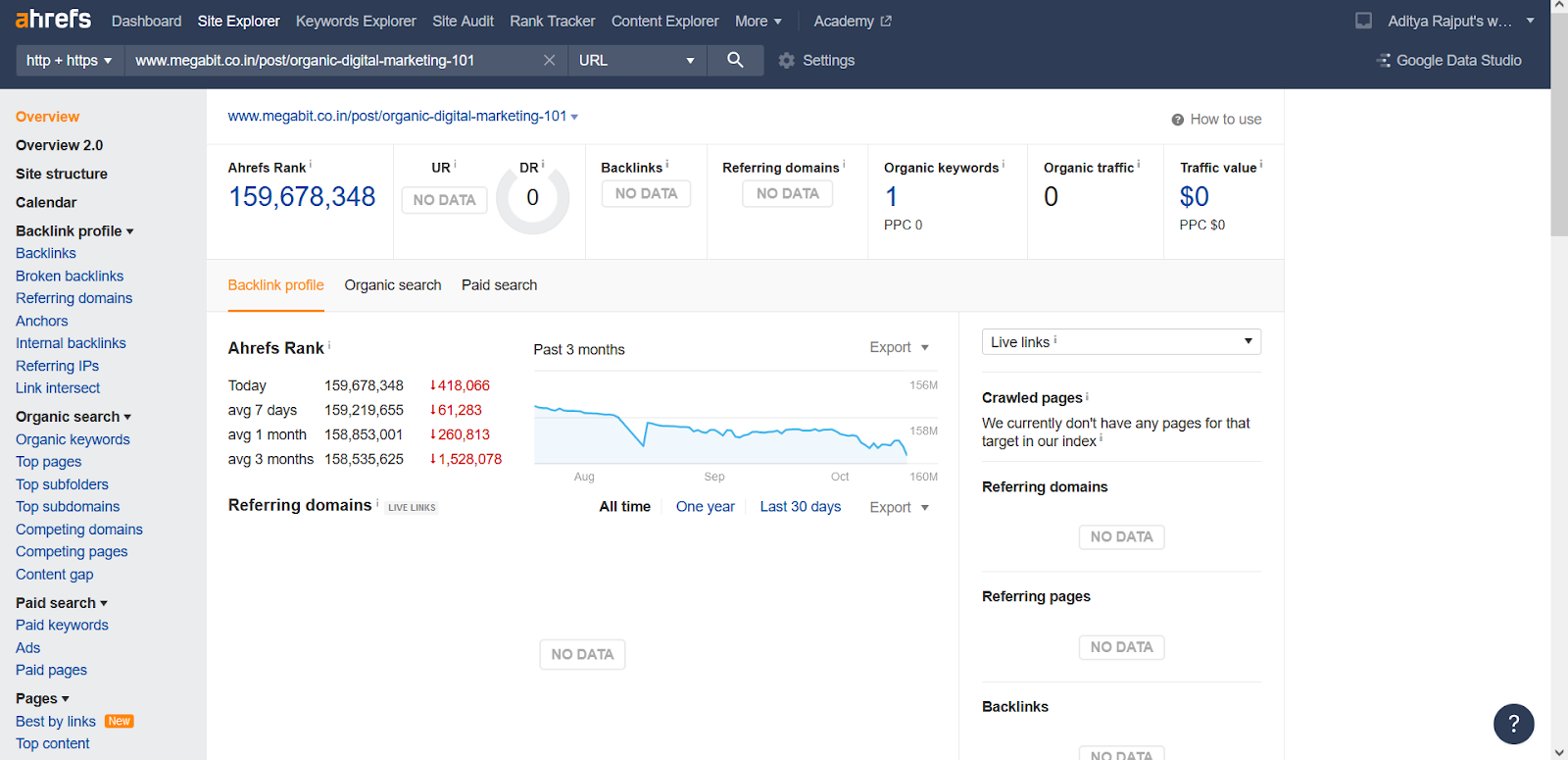Open Broken backlinks in the sidebar

(70, 277)
